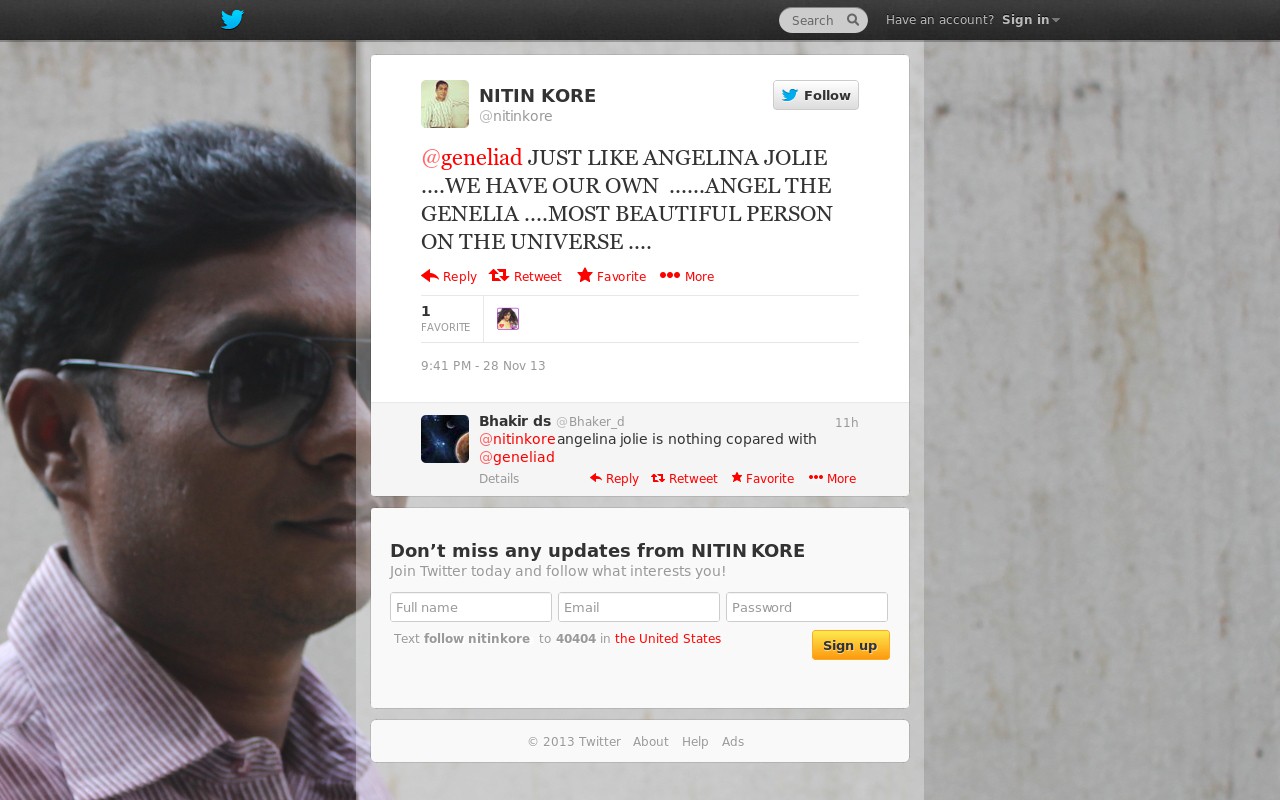
Task: Click the "Have an account?" text
Action: point(940,20)
